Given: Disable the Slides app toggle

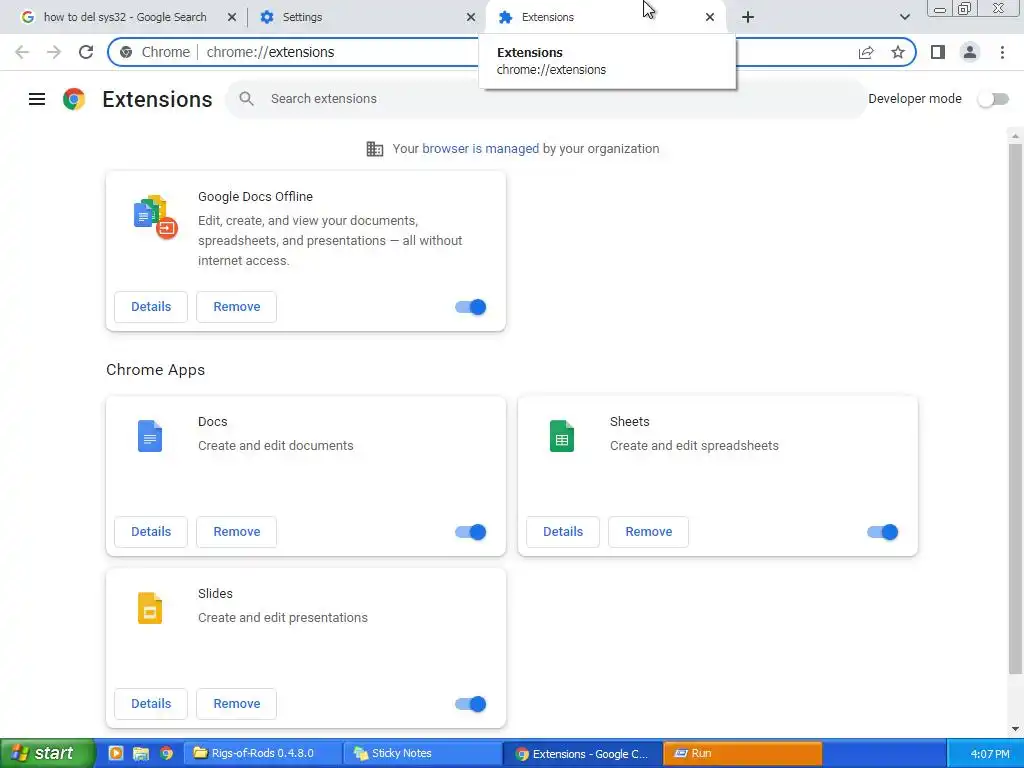Looking at the screenshot, I should (471, 704).
